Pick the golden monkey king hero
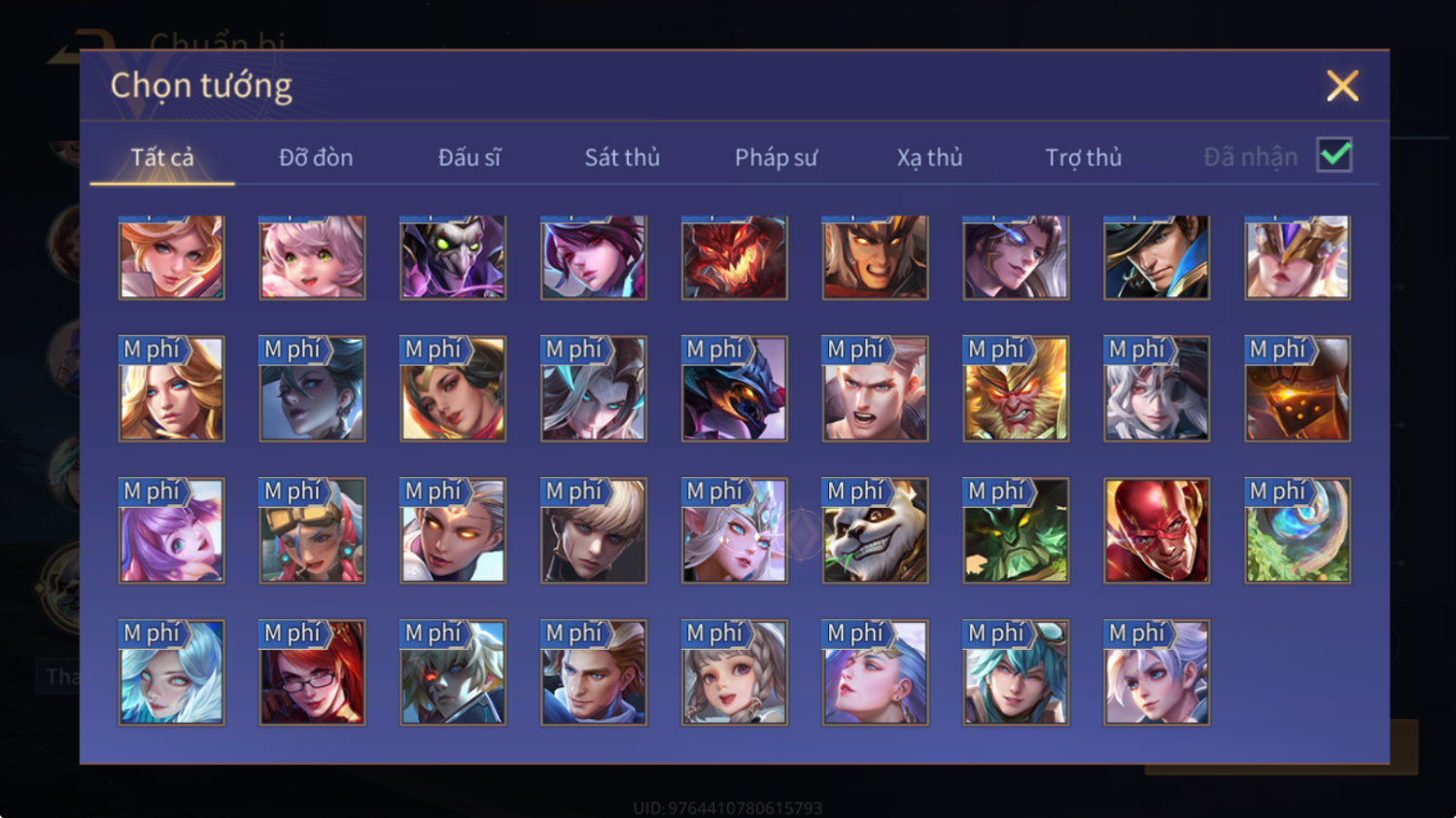1456x818 pixels. pos(1016,389)
